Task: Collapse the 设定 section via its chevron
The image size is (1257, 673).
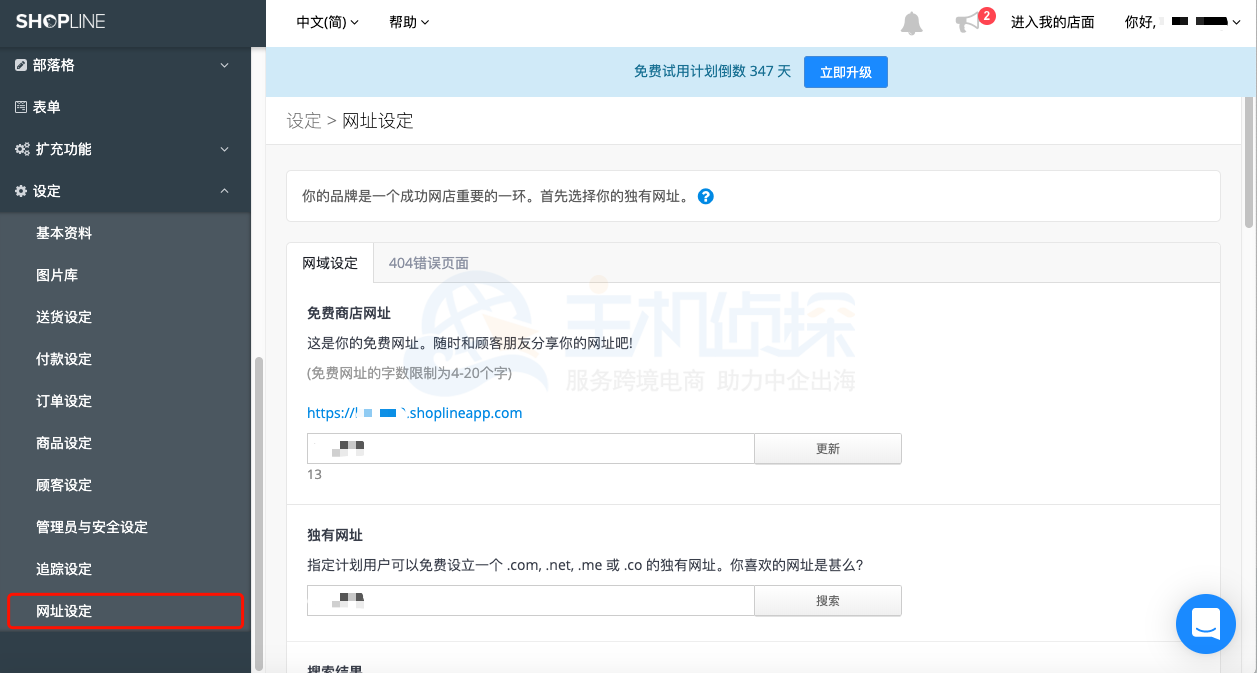Action: [224, 191]
